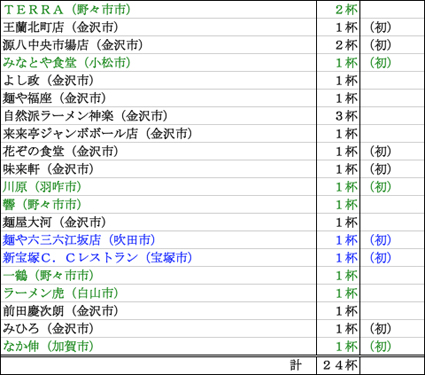This screenshot has height=375, width=425.
Task: Select the 'よし政（金沢市）' cell
Action: tap(48, 80)
